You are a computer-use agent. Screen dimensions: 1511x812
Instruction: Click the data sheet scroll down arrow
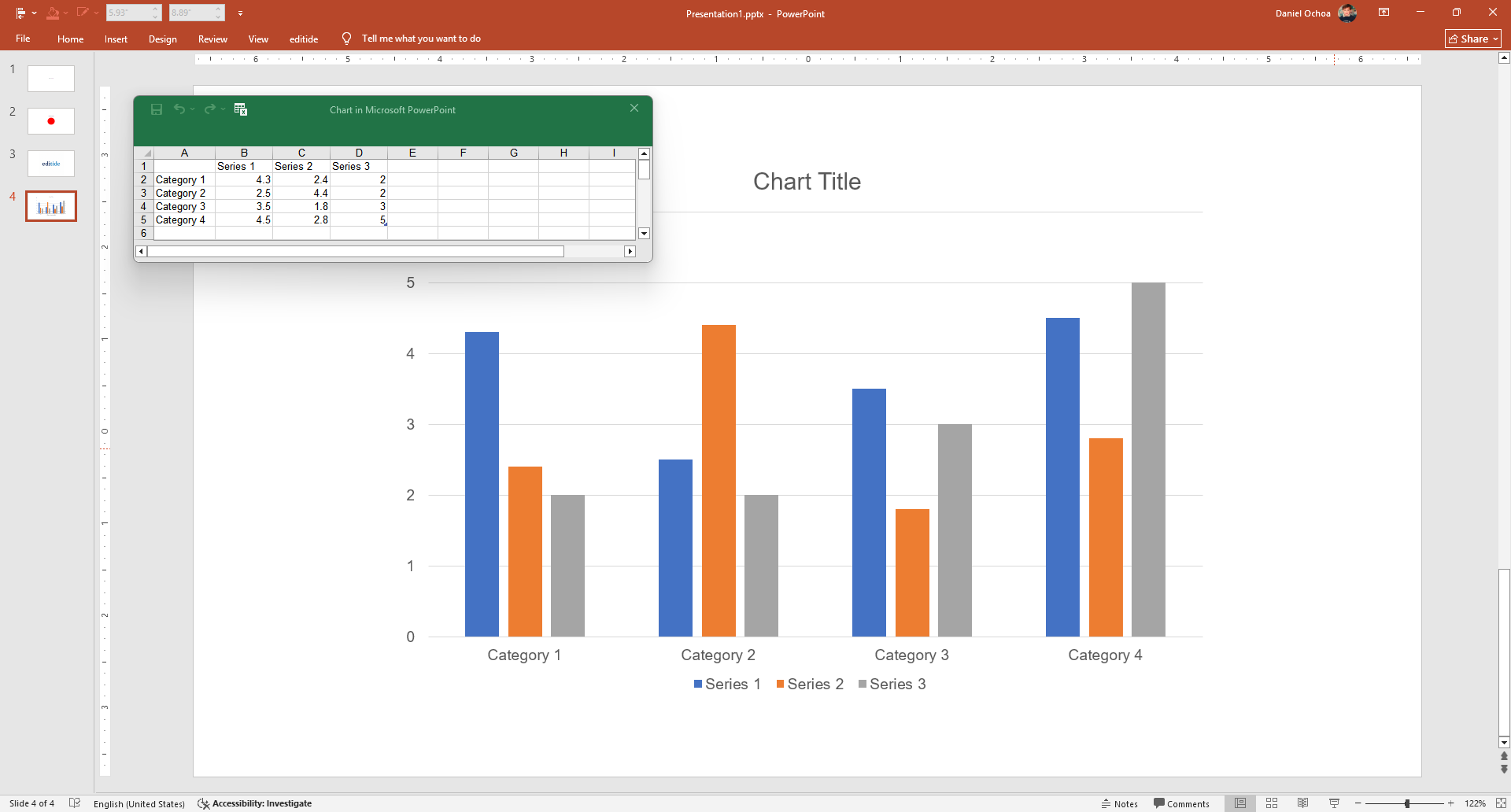coord(644,233)
